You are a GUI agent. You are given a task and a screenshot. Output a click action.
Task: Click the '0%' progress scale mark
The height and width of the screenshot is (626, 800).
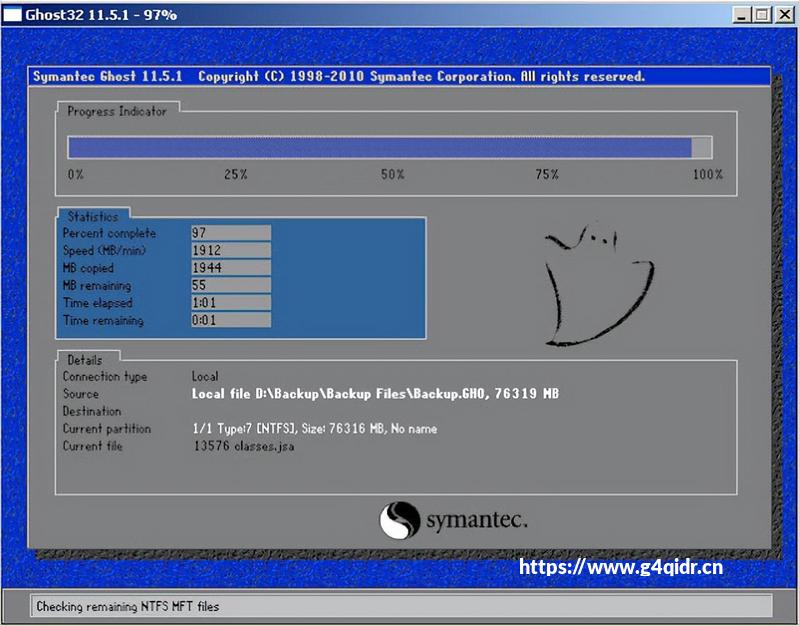pos(76,174)
